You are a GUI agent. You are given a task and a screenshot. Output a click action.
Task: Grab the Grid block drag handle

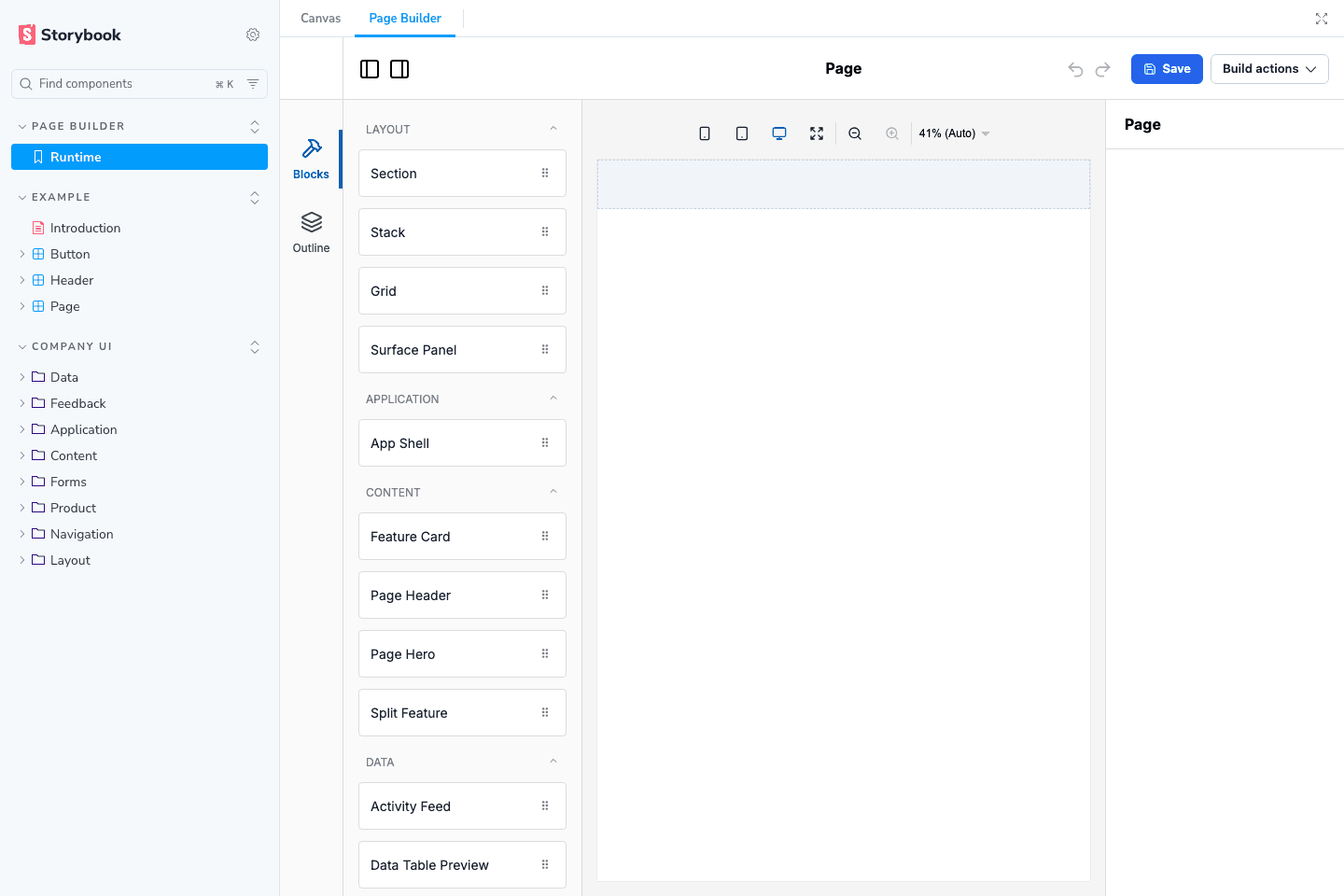point(545,290)
